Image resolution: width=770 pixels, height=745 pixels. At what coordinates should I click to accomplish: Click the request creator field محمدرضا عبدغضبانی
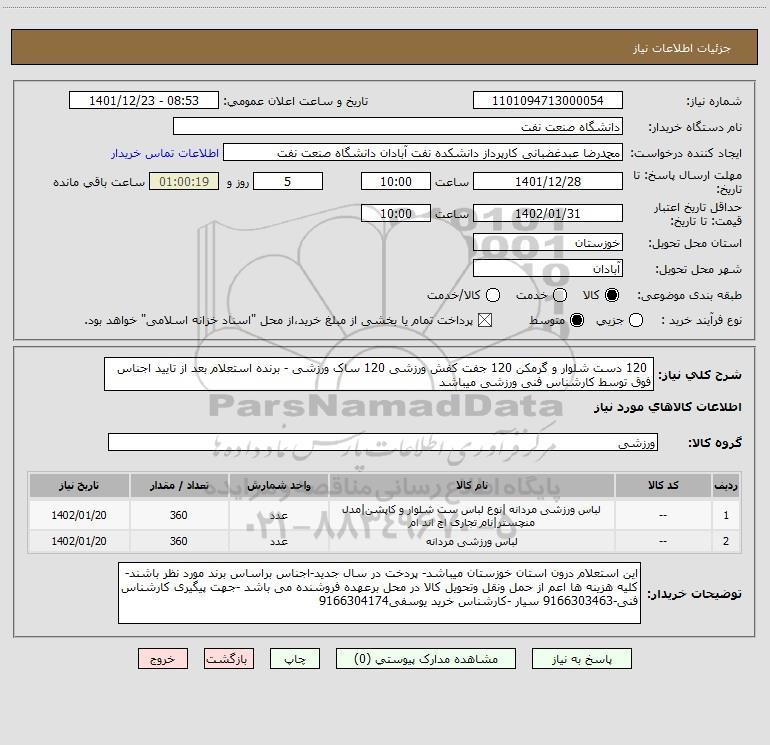click(423, 153)
